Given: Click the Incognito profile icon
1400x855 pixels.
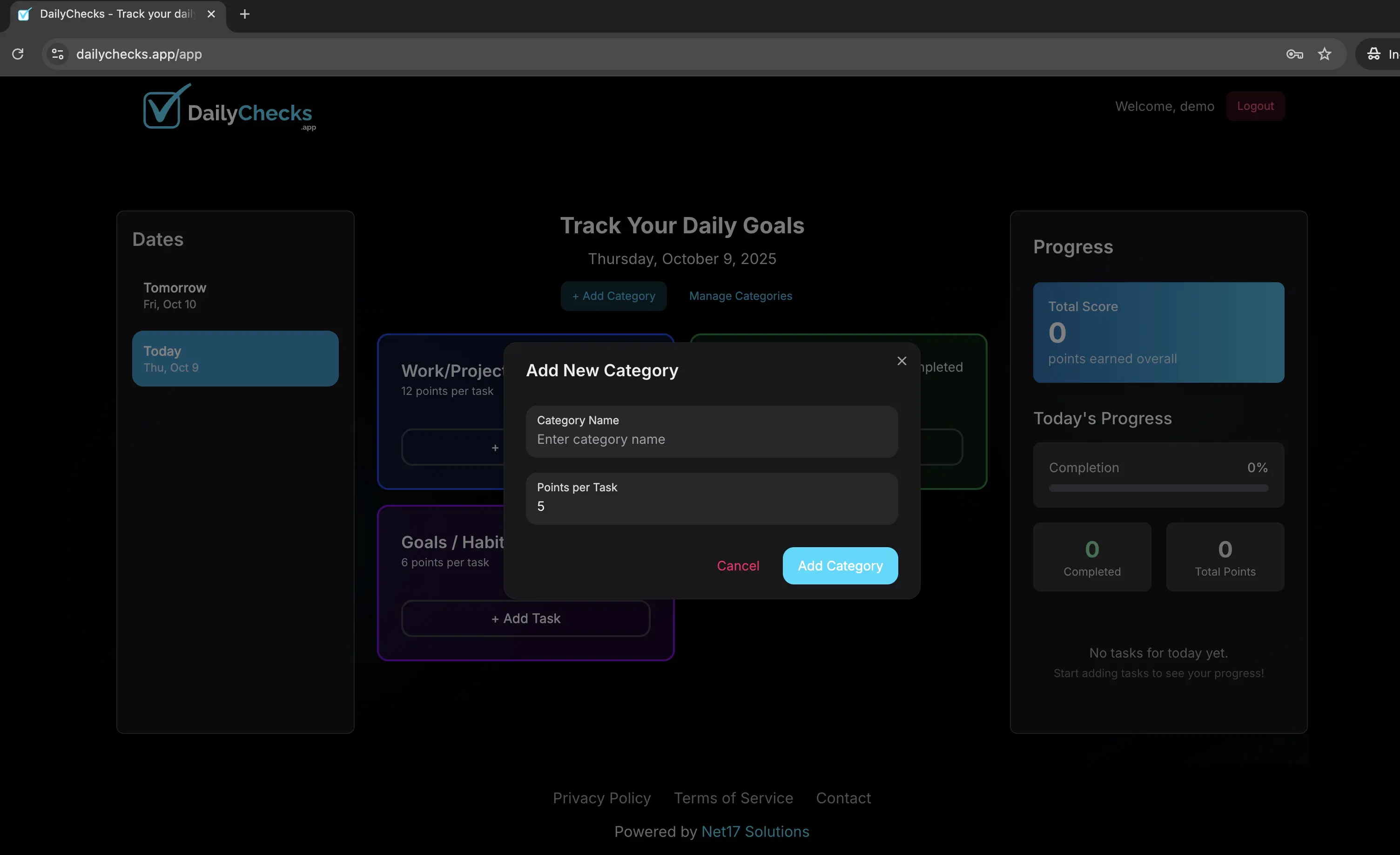Looking at the screenshot, I should click(1374, 54).
